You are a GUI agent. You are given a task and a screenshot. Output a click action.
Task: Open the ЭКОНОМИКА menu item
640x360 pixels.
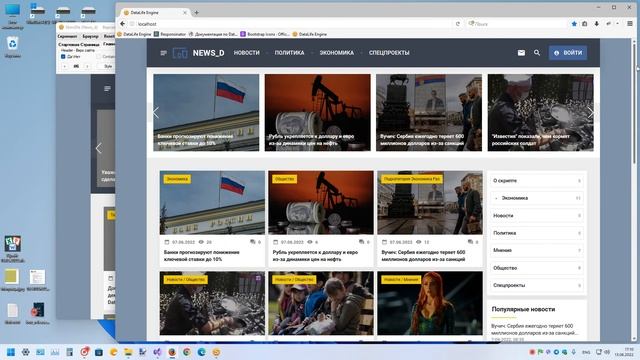click(x=337, y=53)
